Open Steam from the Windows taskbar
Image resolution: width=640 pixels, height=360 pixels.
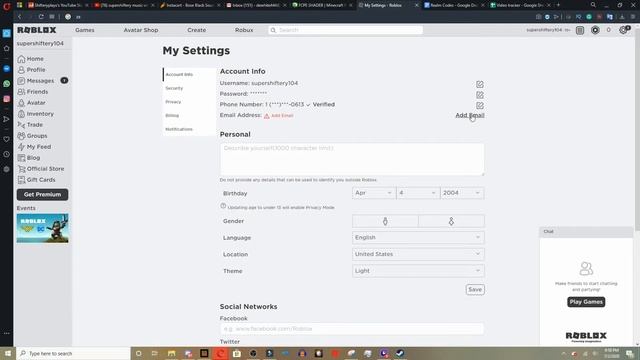coord(400,353)
